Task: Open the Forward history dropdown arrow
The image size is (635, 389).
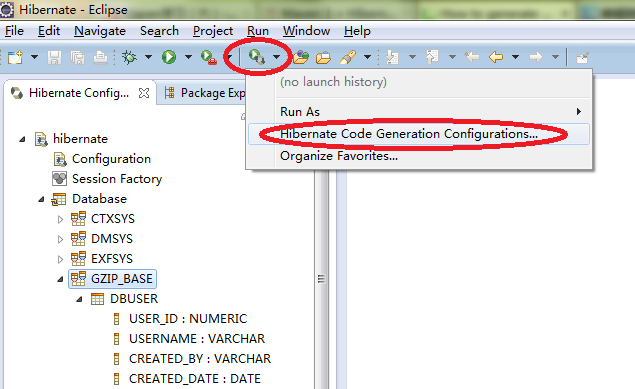Action: (555, 57)
